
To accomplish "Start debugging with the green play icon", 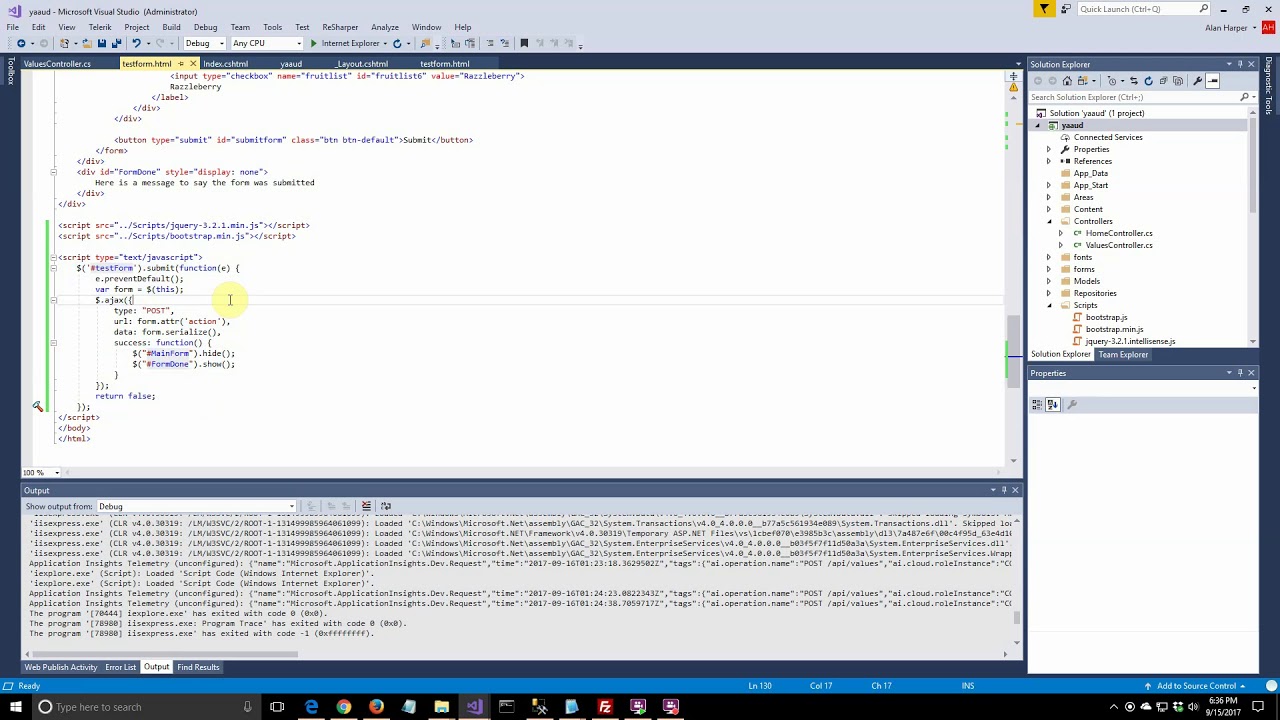I will (313, 43).
